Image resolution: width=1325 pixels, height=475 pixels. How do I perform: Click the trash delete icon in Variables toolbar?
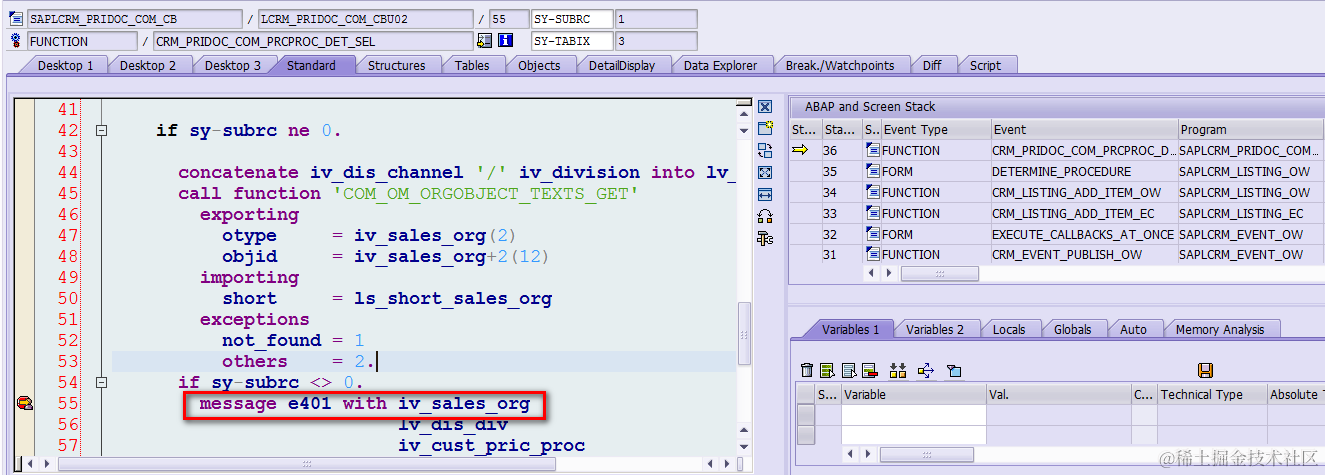pyautogui.click(x=807, y=370)
